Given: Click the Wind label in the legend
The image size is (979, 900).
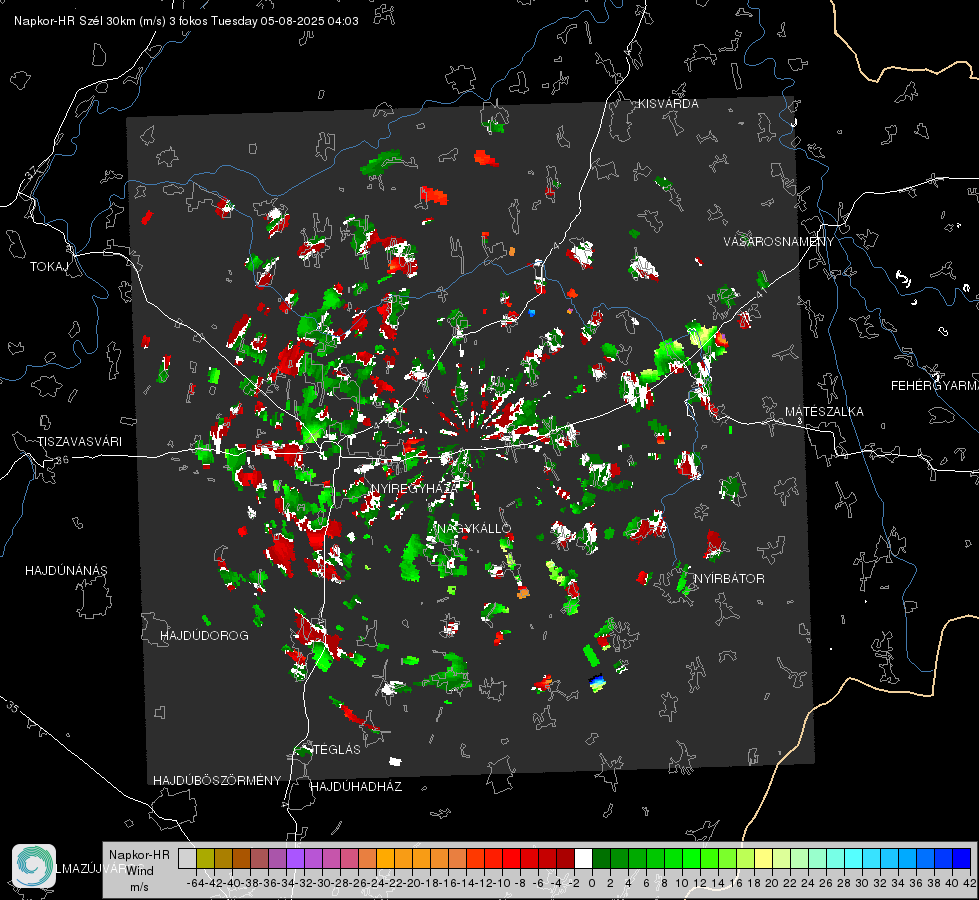Looking at the screenshot, I should click(140, 871).
